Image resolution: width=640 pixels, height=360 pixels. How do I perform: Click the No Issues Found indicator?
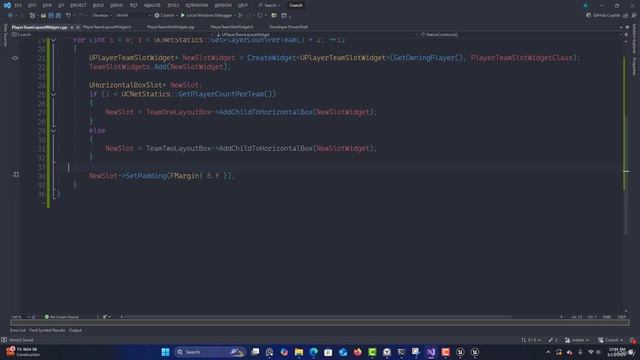[x=62, y=317]
